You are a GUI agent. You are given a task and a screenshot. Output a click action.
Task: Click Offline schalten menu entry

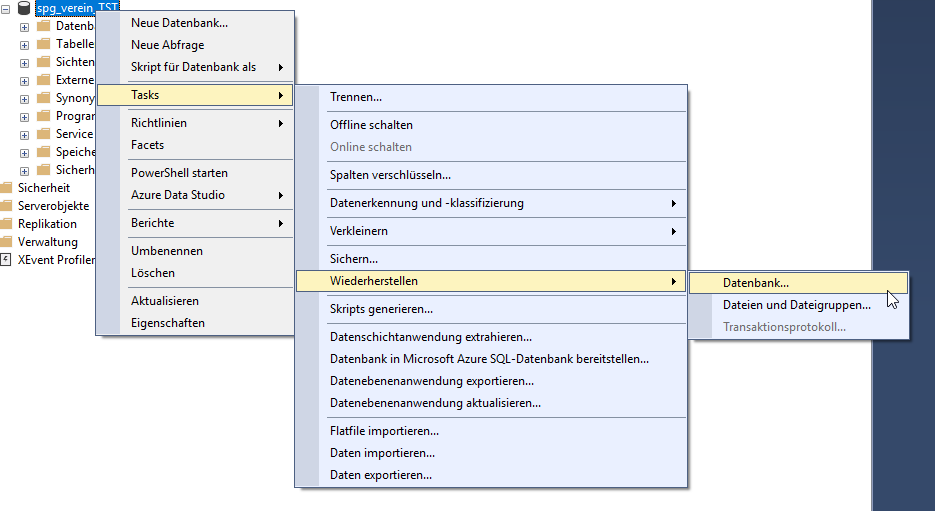click(x=371, y=125)
